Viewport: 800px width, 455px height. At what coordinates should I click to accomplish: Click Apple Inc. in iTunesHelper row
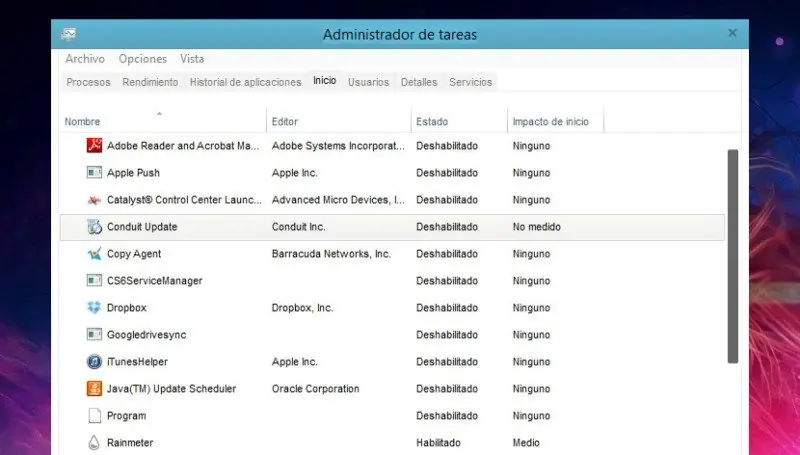tap(294, 362)
